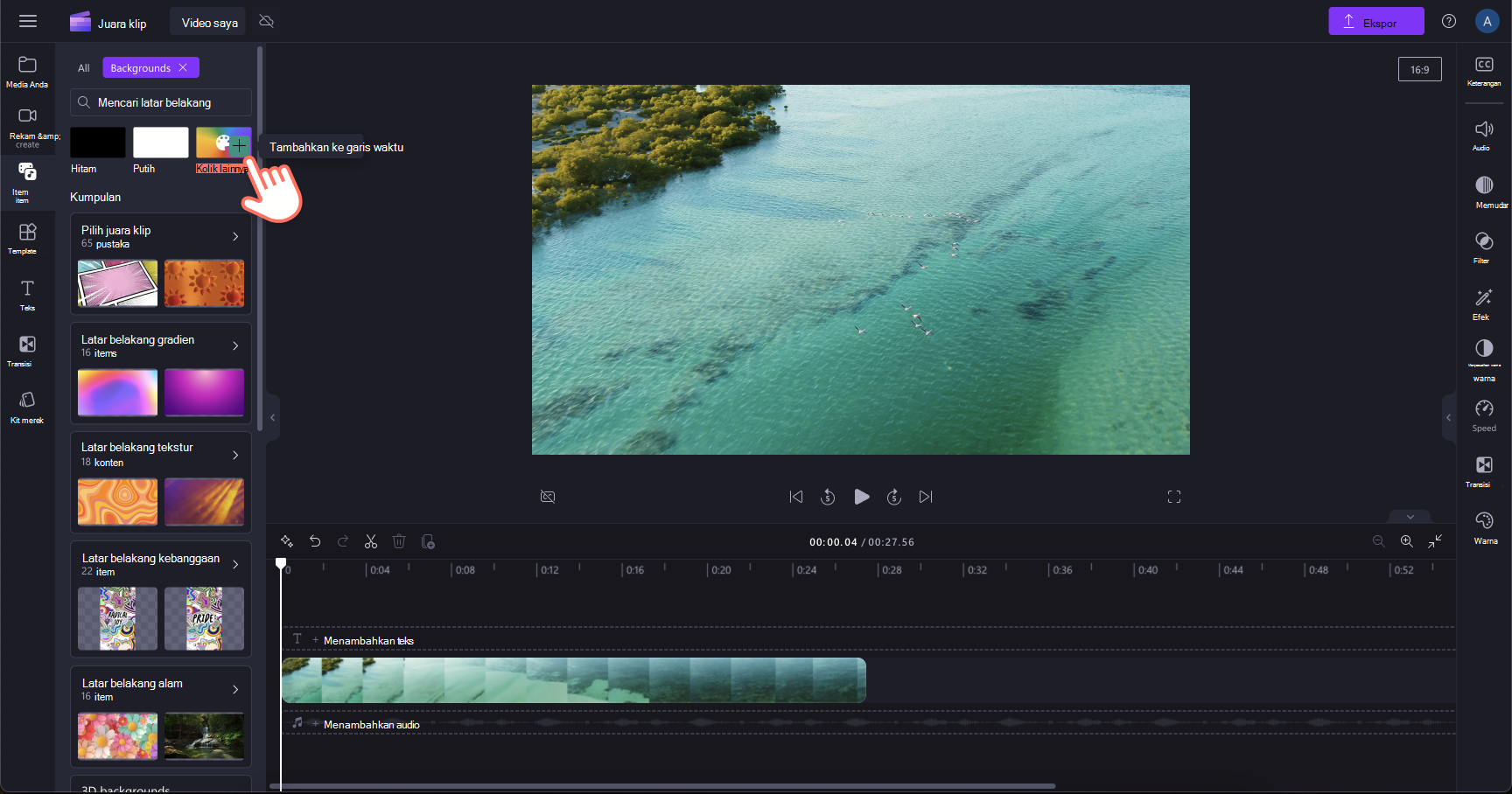Expand Latar belakang alam collection

tap(235, 689)
